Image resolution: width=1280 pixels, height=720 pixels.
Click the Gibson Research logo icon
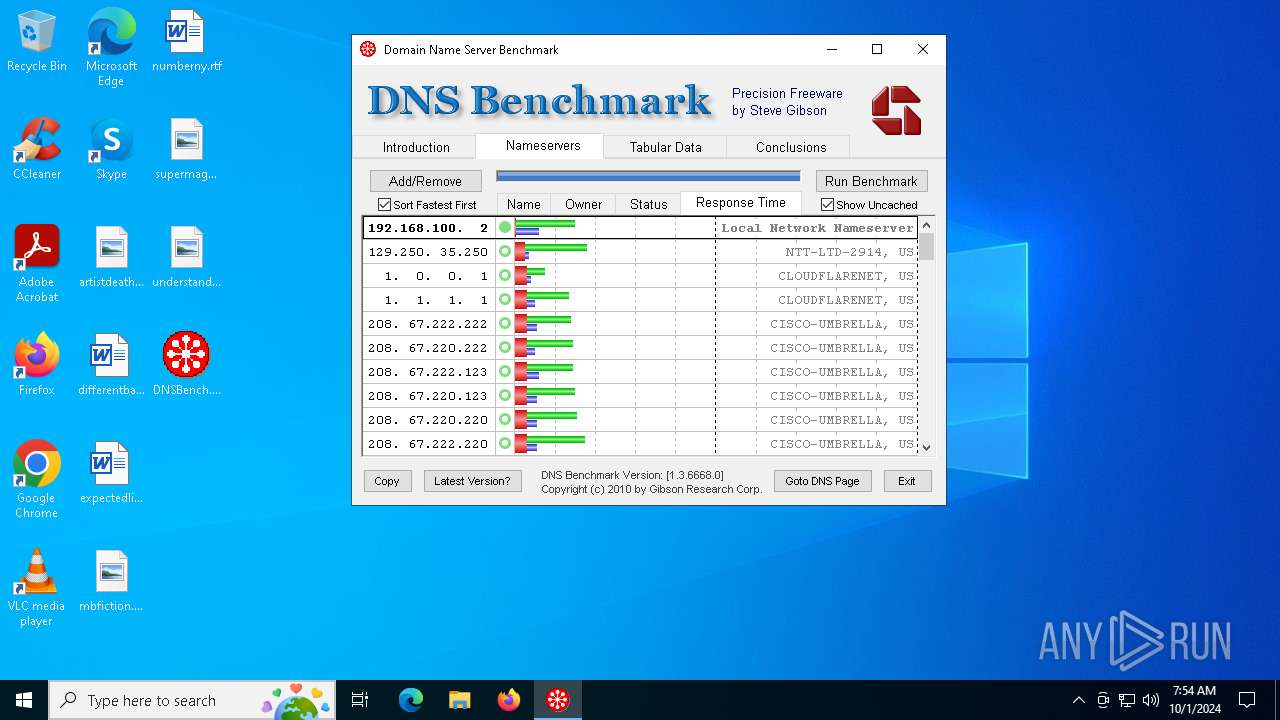[x=896, y=110]
